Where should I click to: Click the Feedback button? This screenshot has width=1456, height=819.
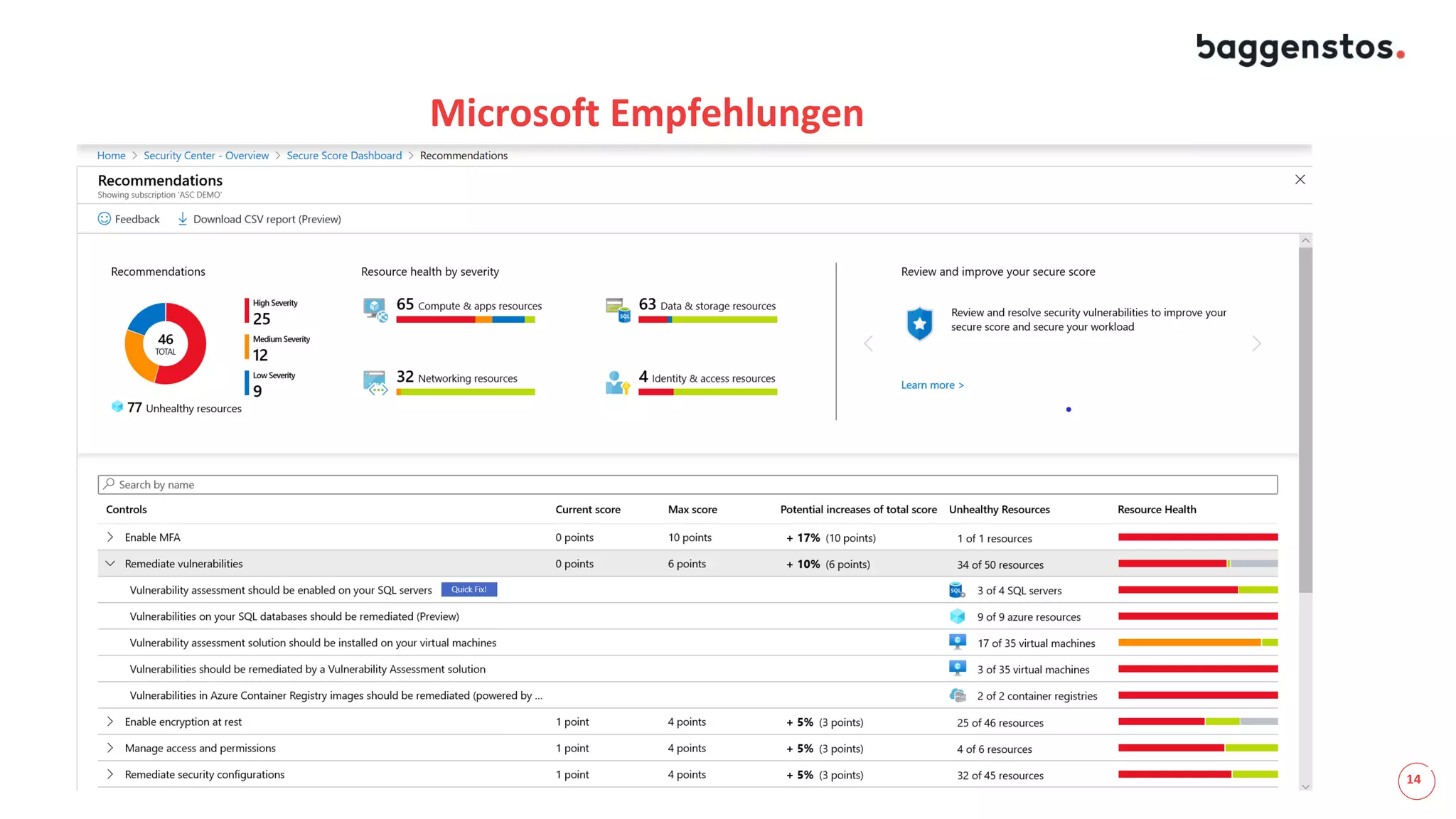click(x=129, y=218)
